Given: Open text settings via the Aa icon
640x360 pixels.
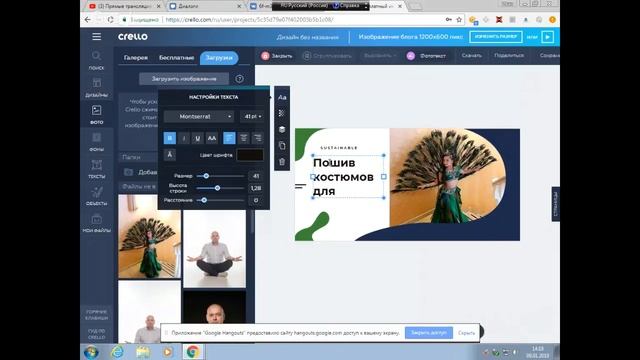Looking at the screenshot, I should click(282, 97).
